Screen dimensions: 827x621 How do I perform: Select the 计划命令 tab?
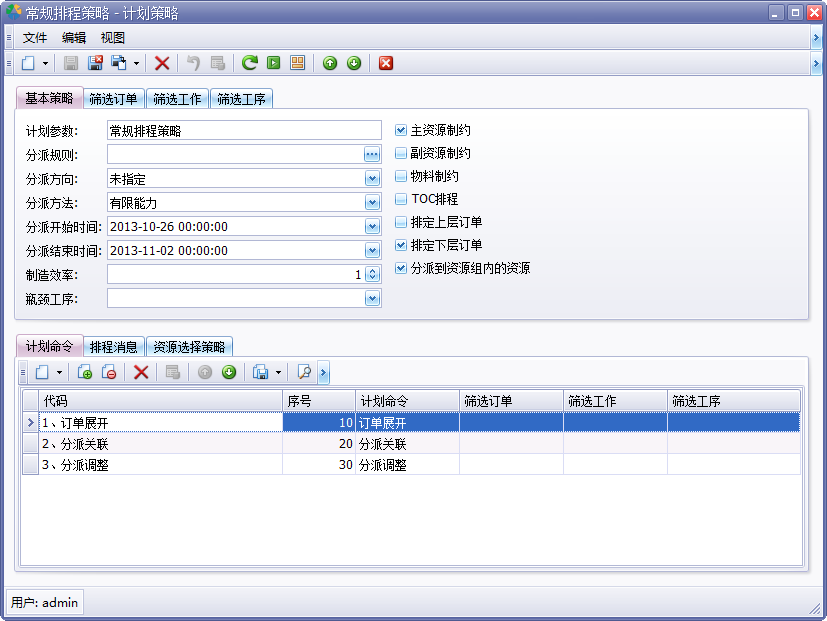tap(50, 346)
